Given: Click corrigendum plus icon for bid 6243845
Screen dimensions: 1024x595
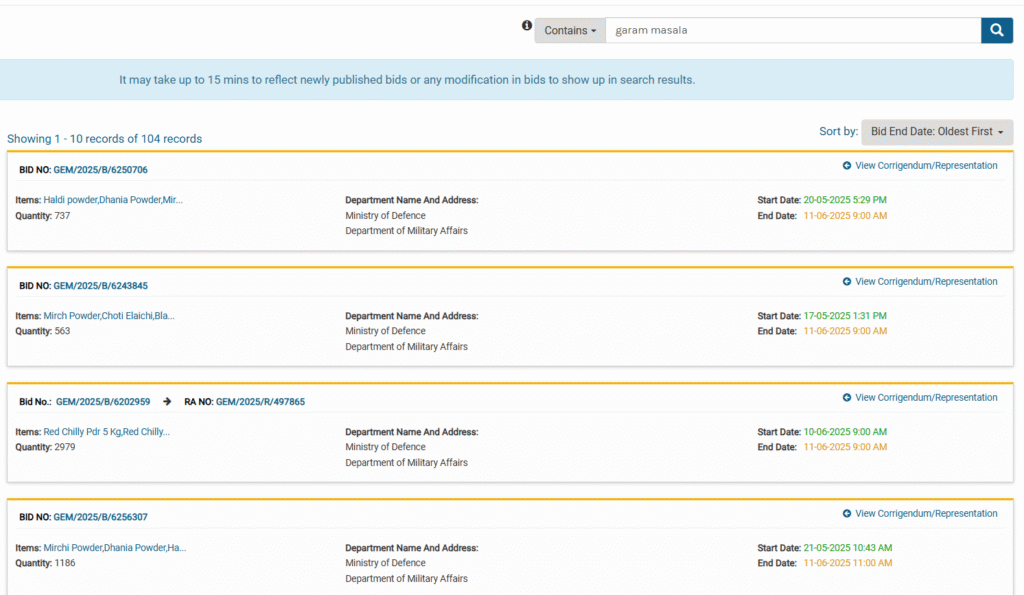Looking at the screenshot, I should pyautogui.click(x=846, y=281).
